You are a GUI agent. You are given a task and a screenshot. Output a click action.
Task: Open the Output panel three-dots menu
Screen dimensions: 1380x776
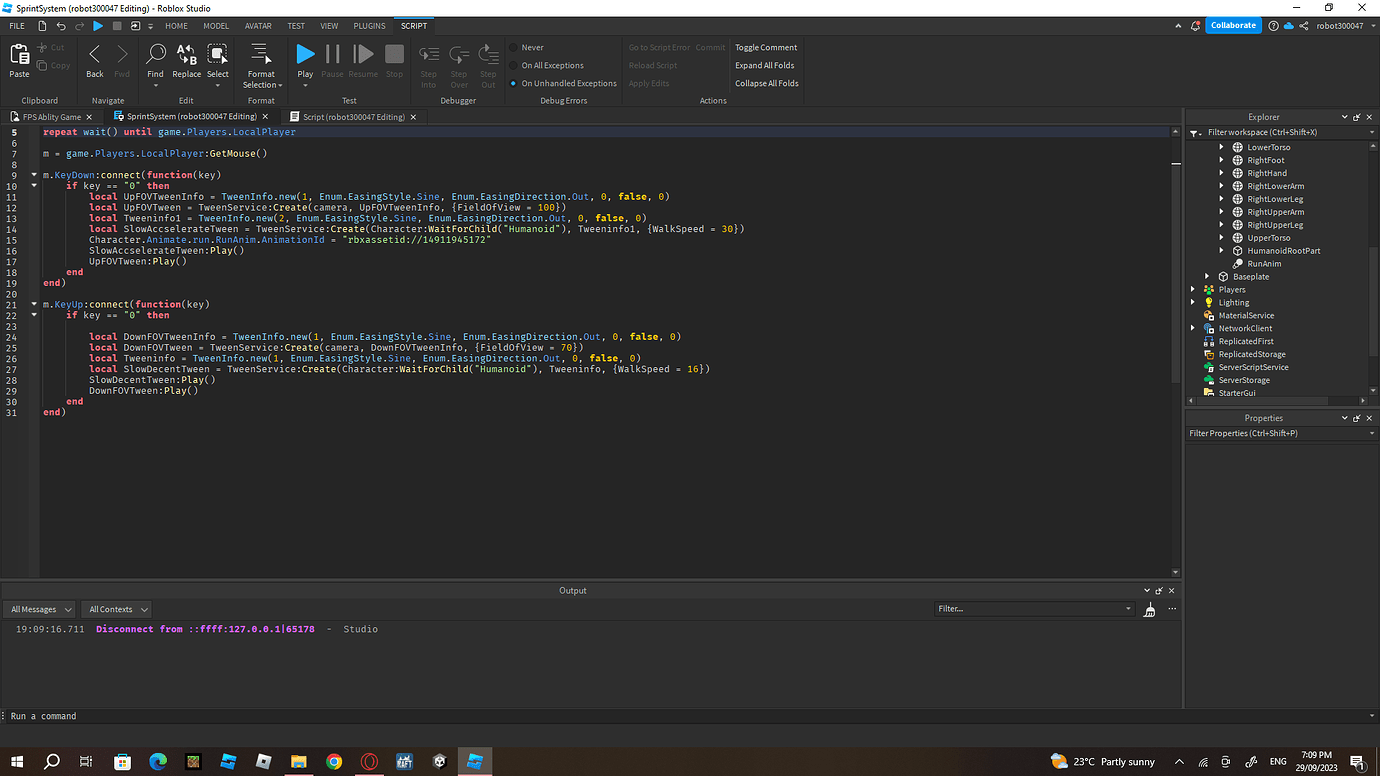click(1172, 609)
